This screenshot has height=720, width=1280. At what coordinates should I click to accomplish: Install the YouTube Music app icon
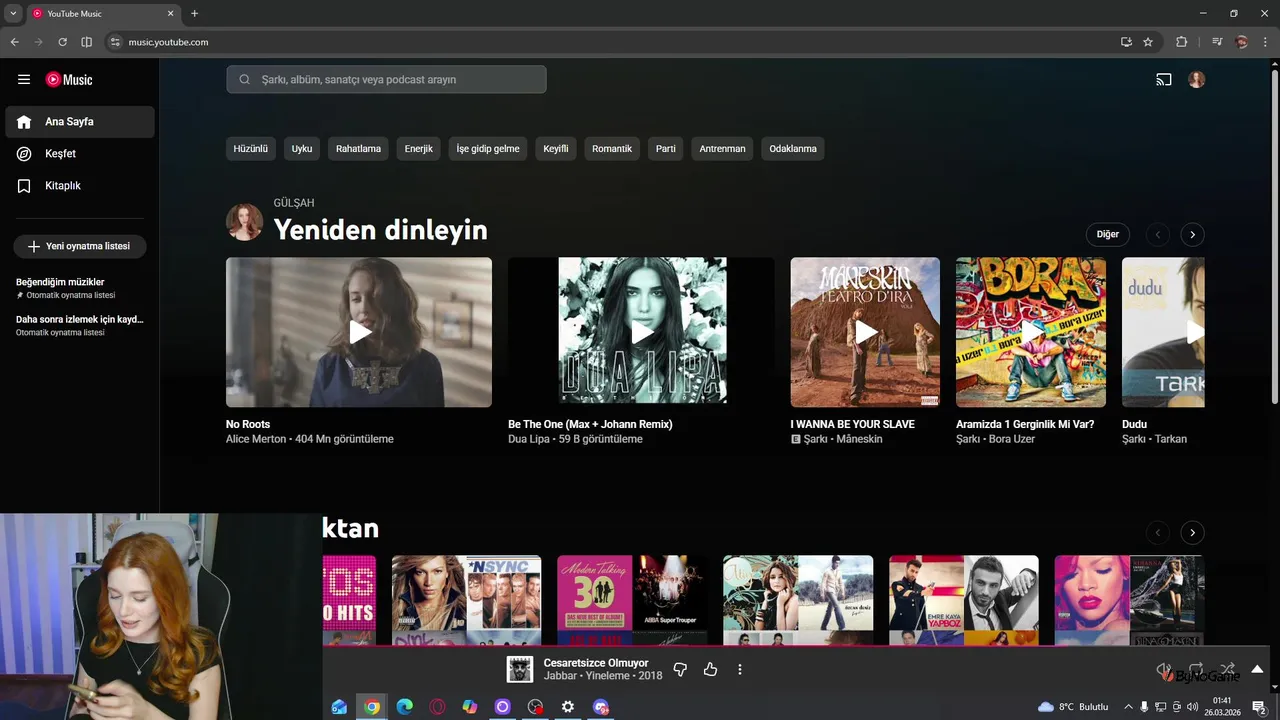click(x=1126, y=42)
